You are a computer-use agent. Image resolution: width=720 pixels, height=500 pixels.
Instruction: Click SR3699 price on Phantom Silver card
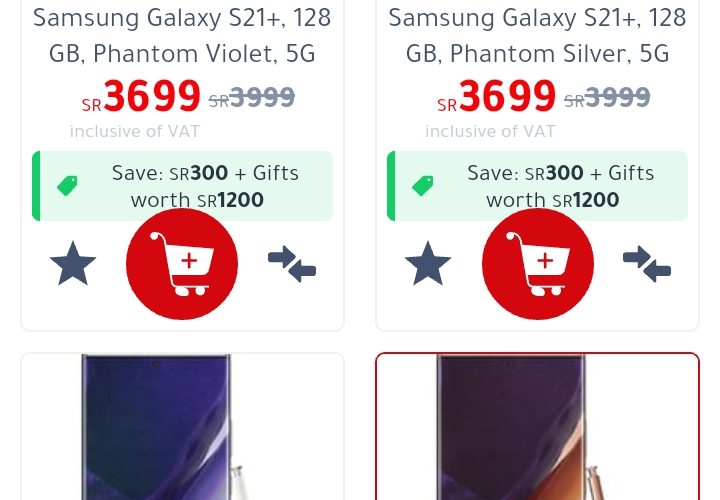point(496,96)
